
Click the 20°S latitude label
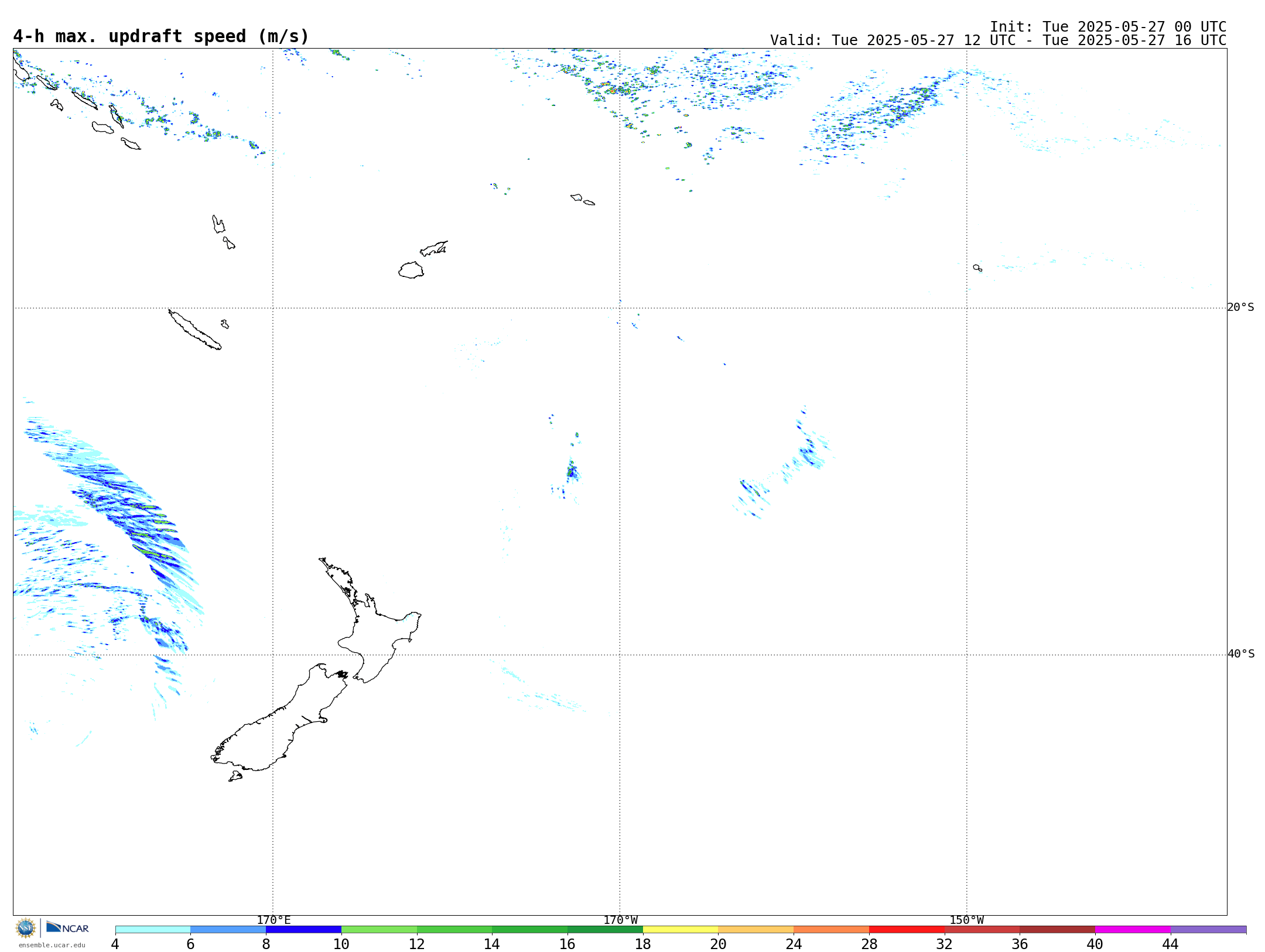1240,307
